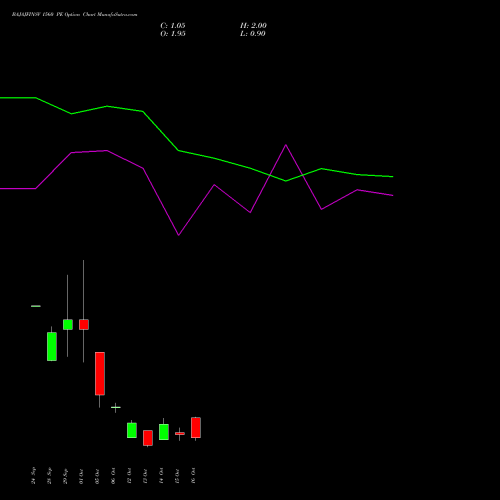Select the green 29 Sep candle body

point(68,324)
